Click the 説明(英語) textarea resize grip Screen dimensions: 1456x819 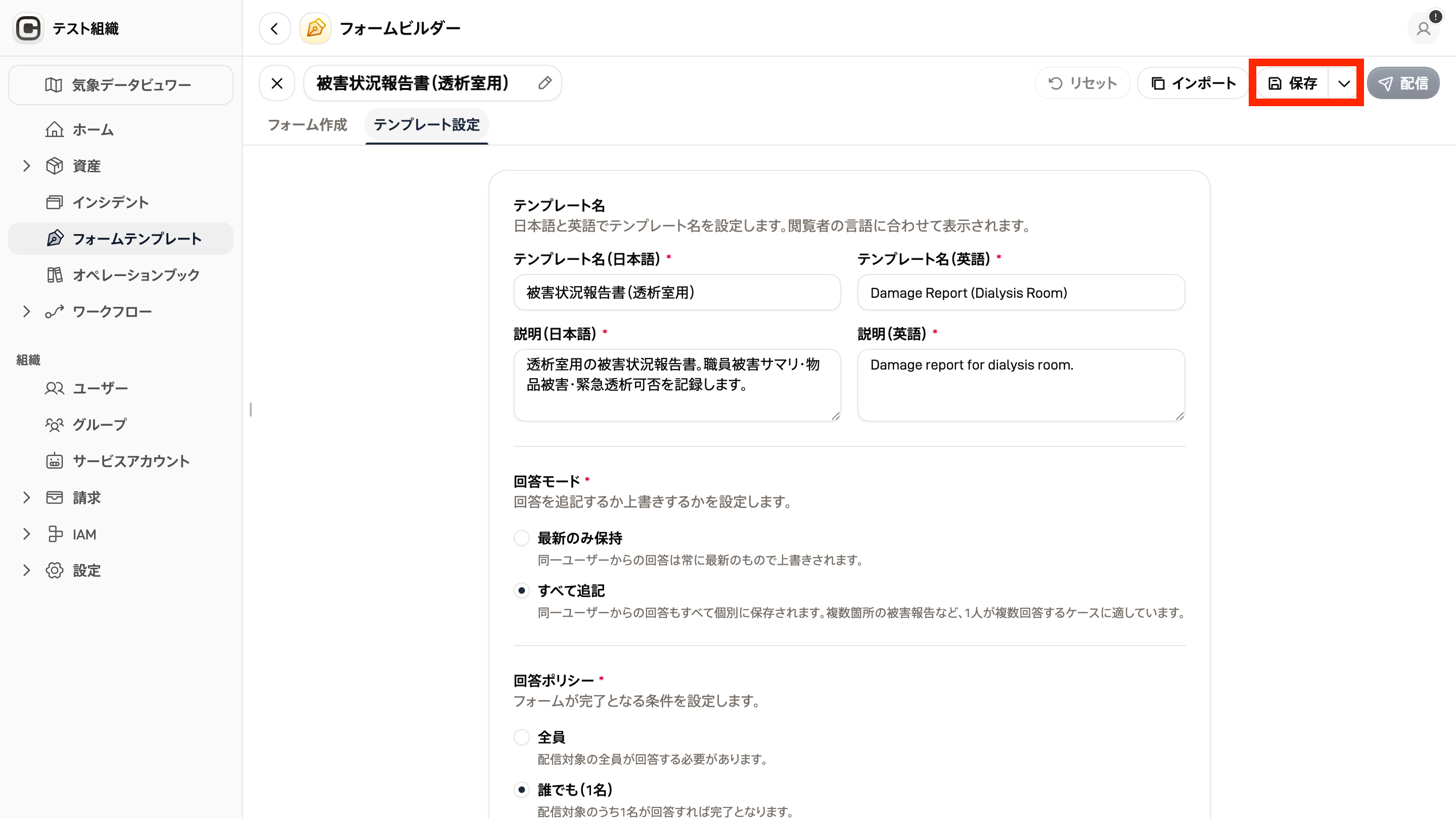click(x=1179, y=416)
